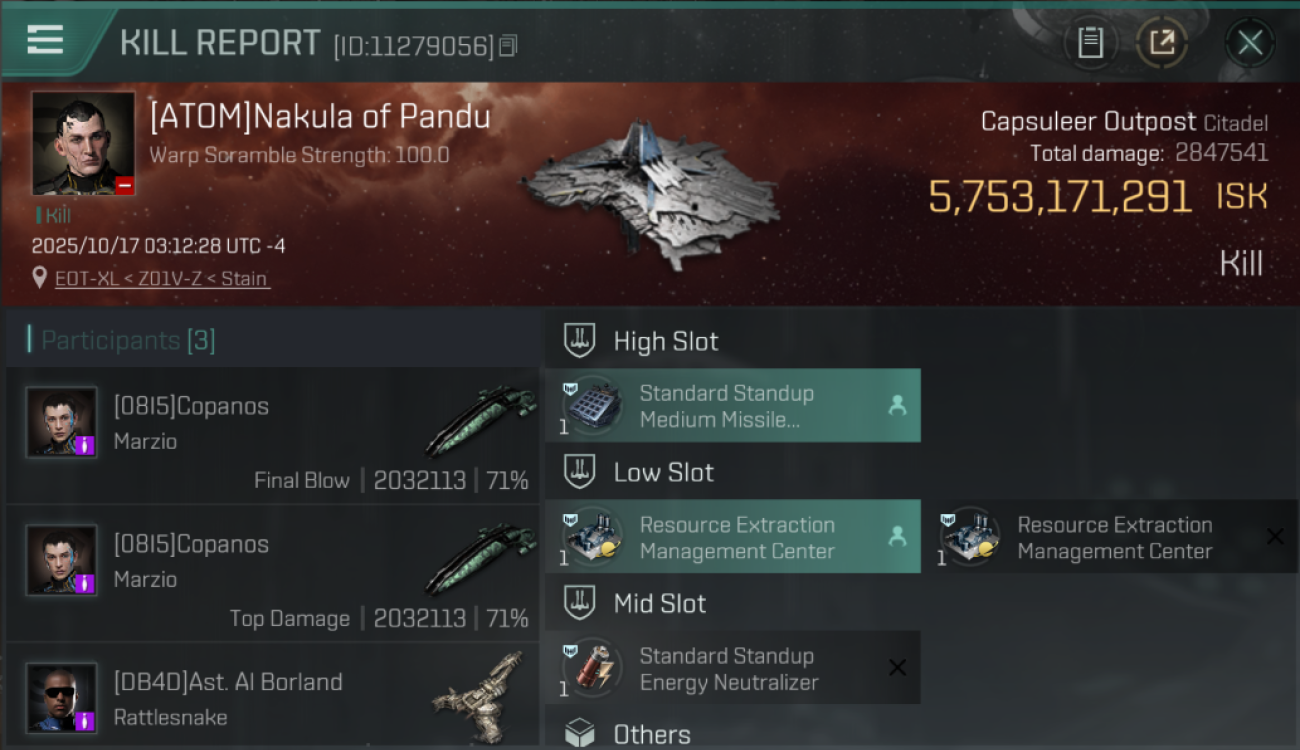Open the EOT-XL location link
This screenshot has width=1300, height=750.
tap(161, 279)
